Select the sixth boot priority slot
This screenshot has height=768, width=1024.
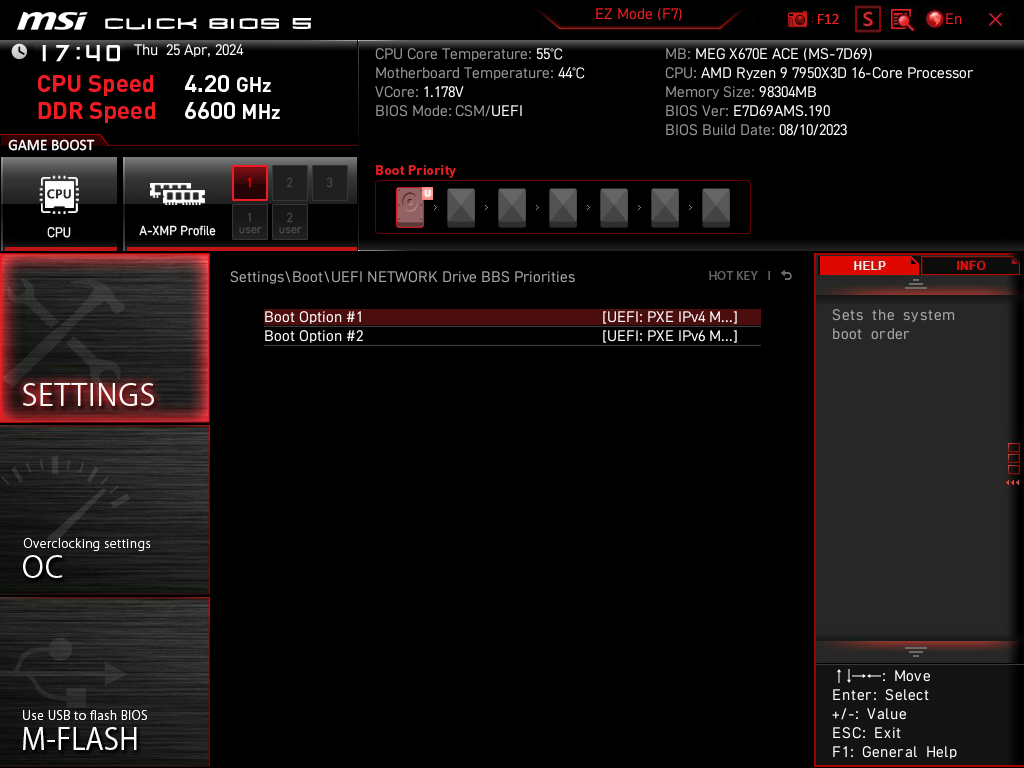pos(665,208)
